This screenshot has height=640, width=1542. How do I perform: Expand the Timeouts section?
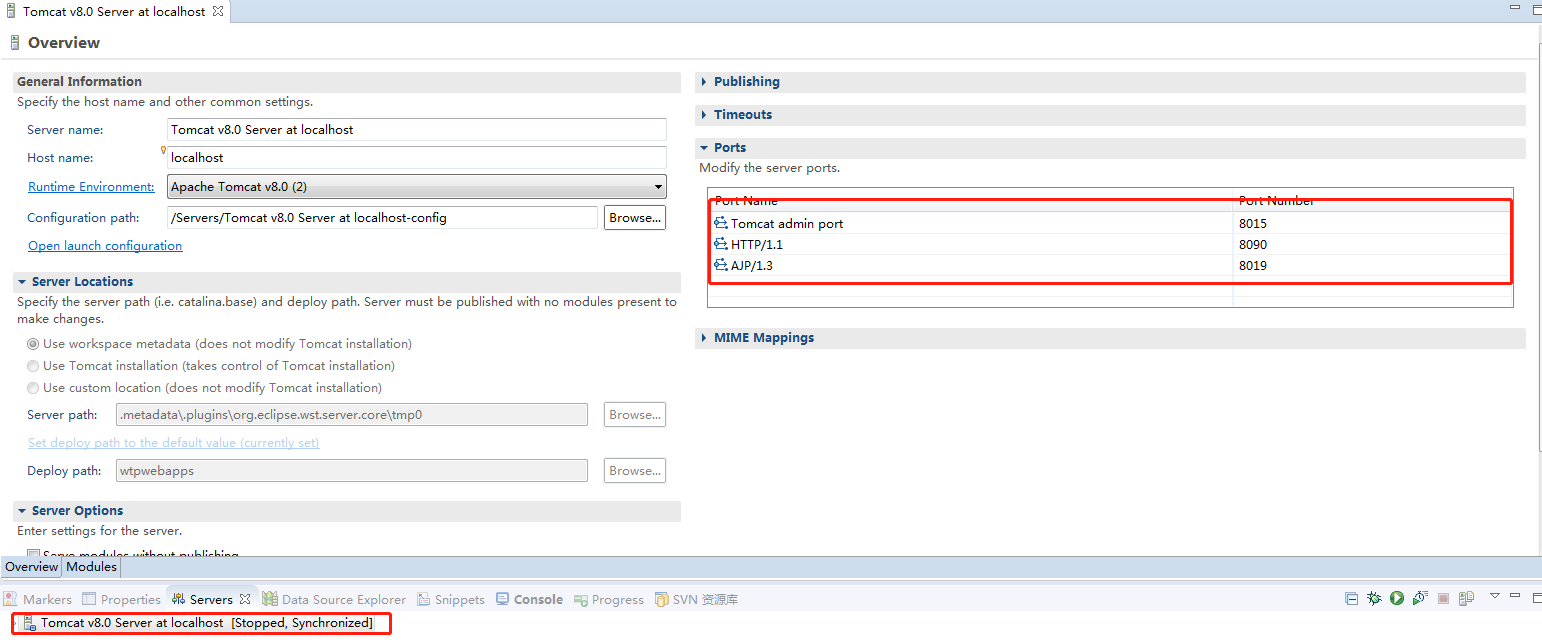pos(704,115)
